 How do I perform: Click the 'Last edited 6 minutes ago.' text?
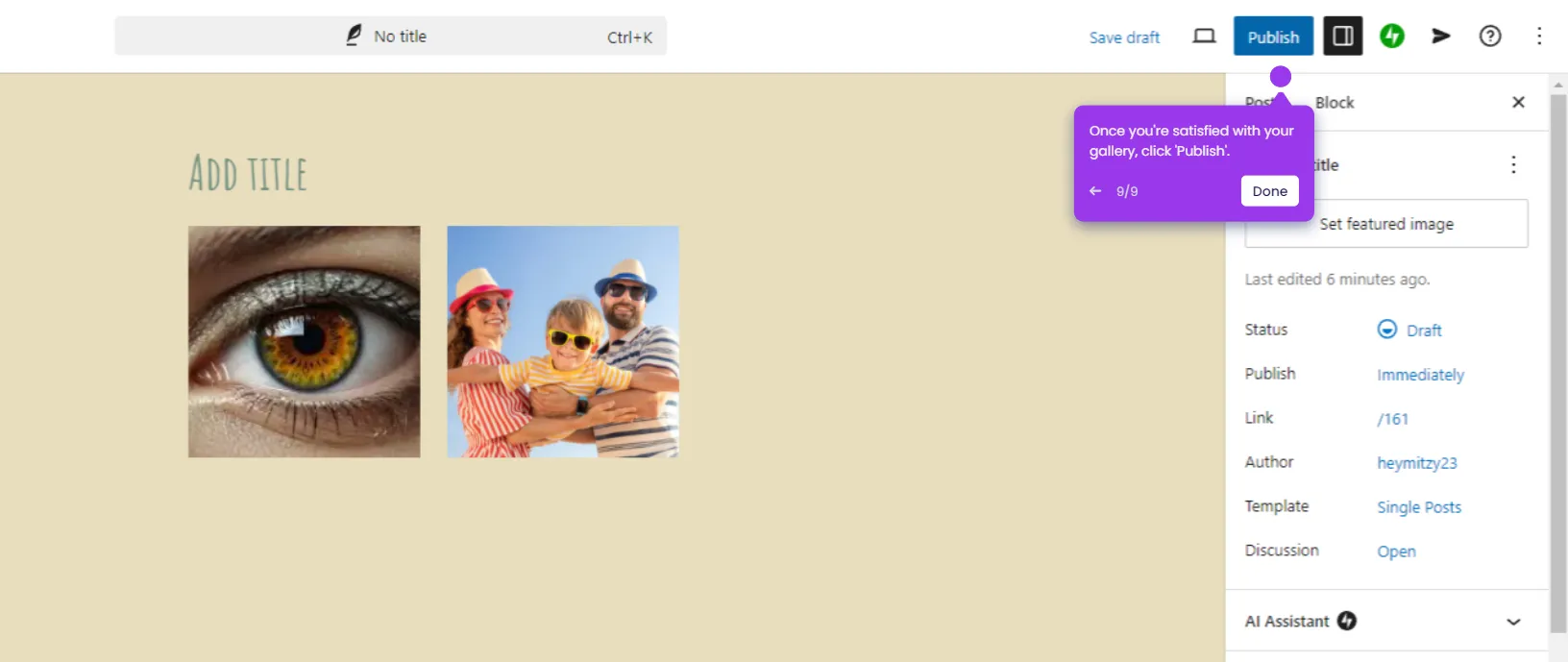(x=1337, y=280)
